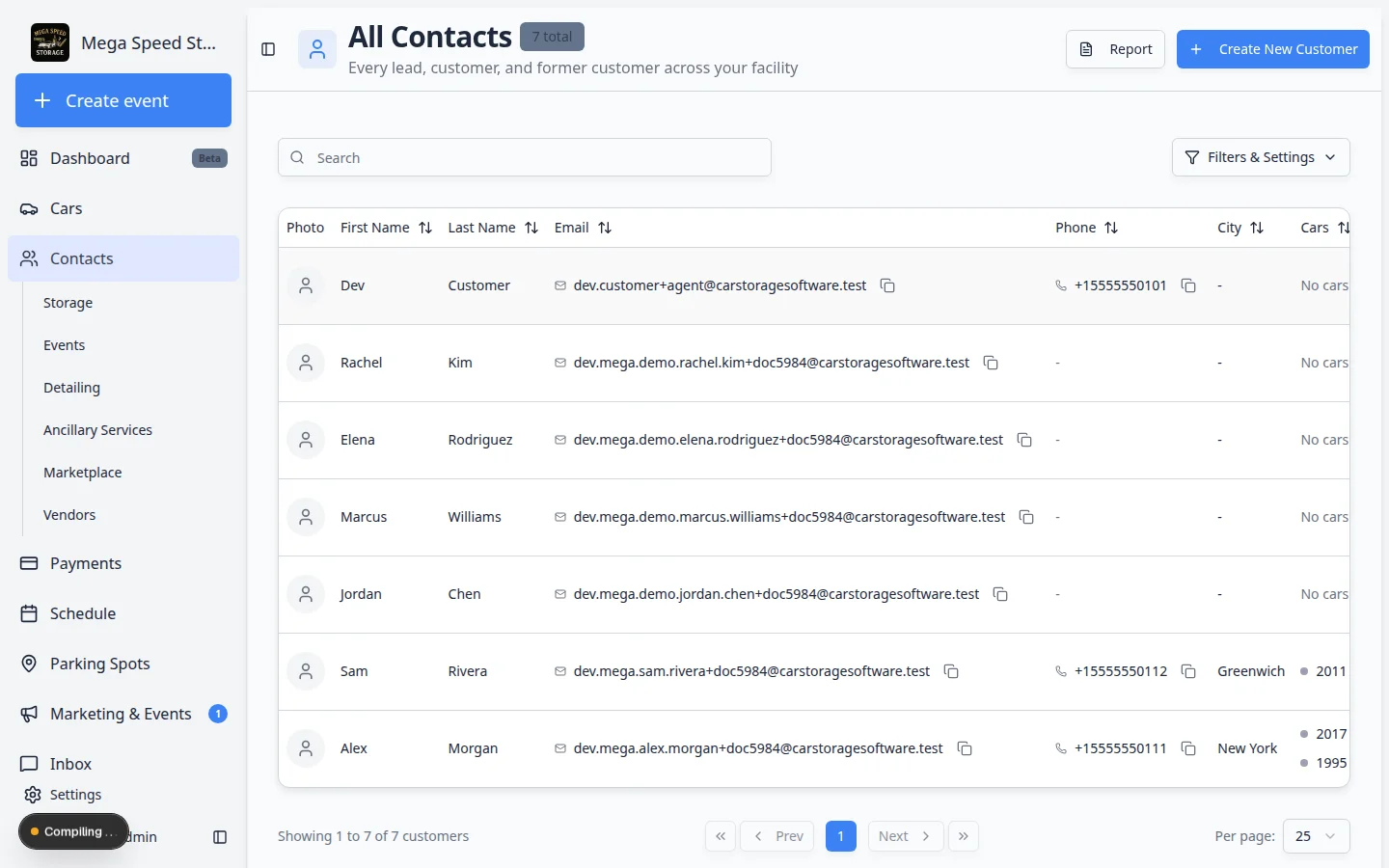Viewport: 1389px width, 868px height.
Task: Open Parking Spots section
Action: tap(123, 664)
